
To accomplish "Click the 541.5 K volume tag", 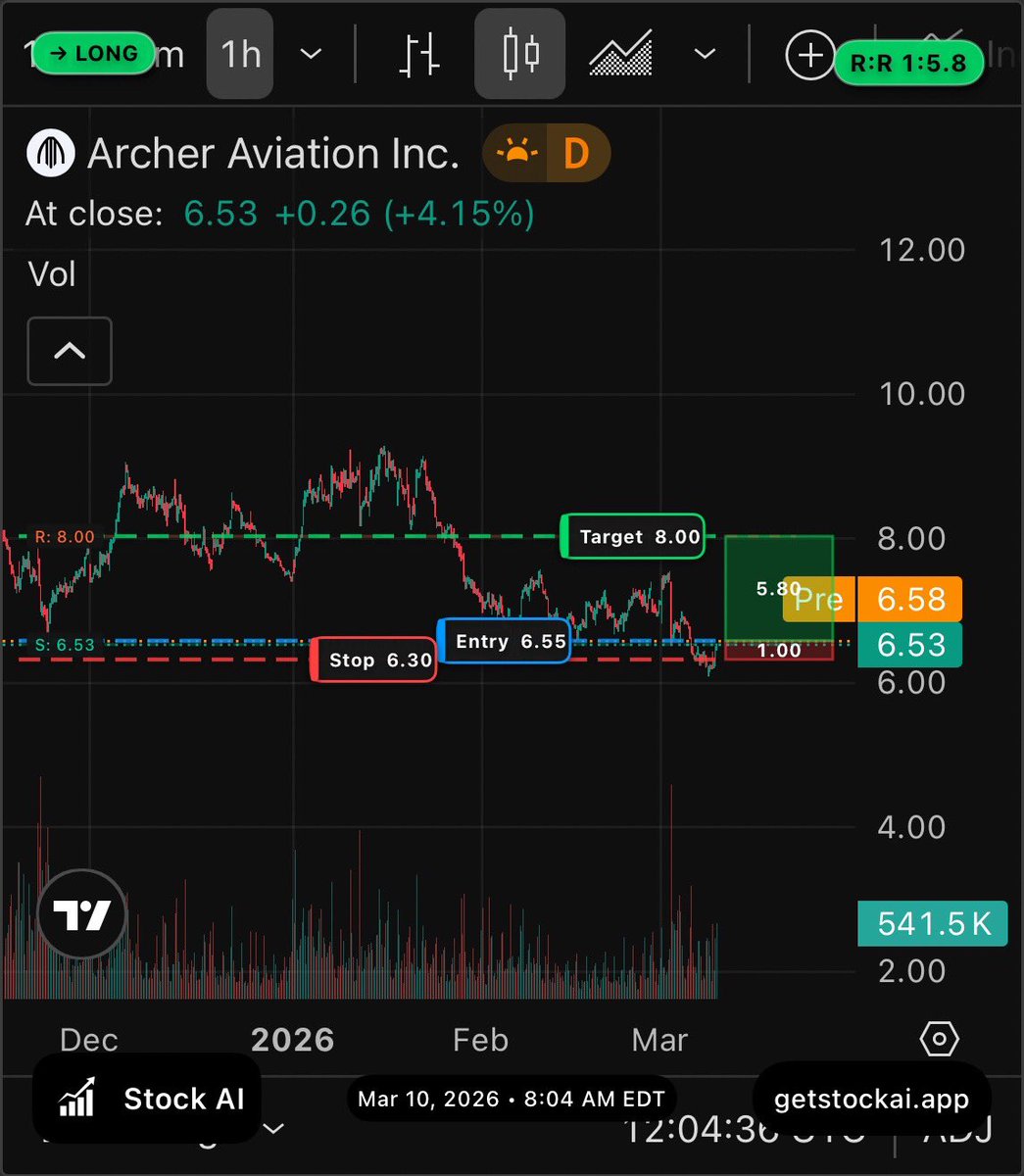I will [x=933, y=923].
